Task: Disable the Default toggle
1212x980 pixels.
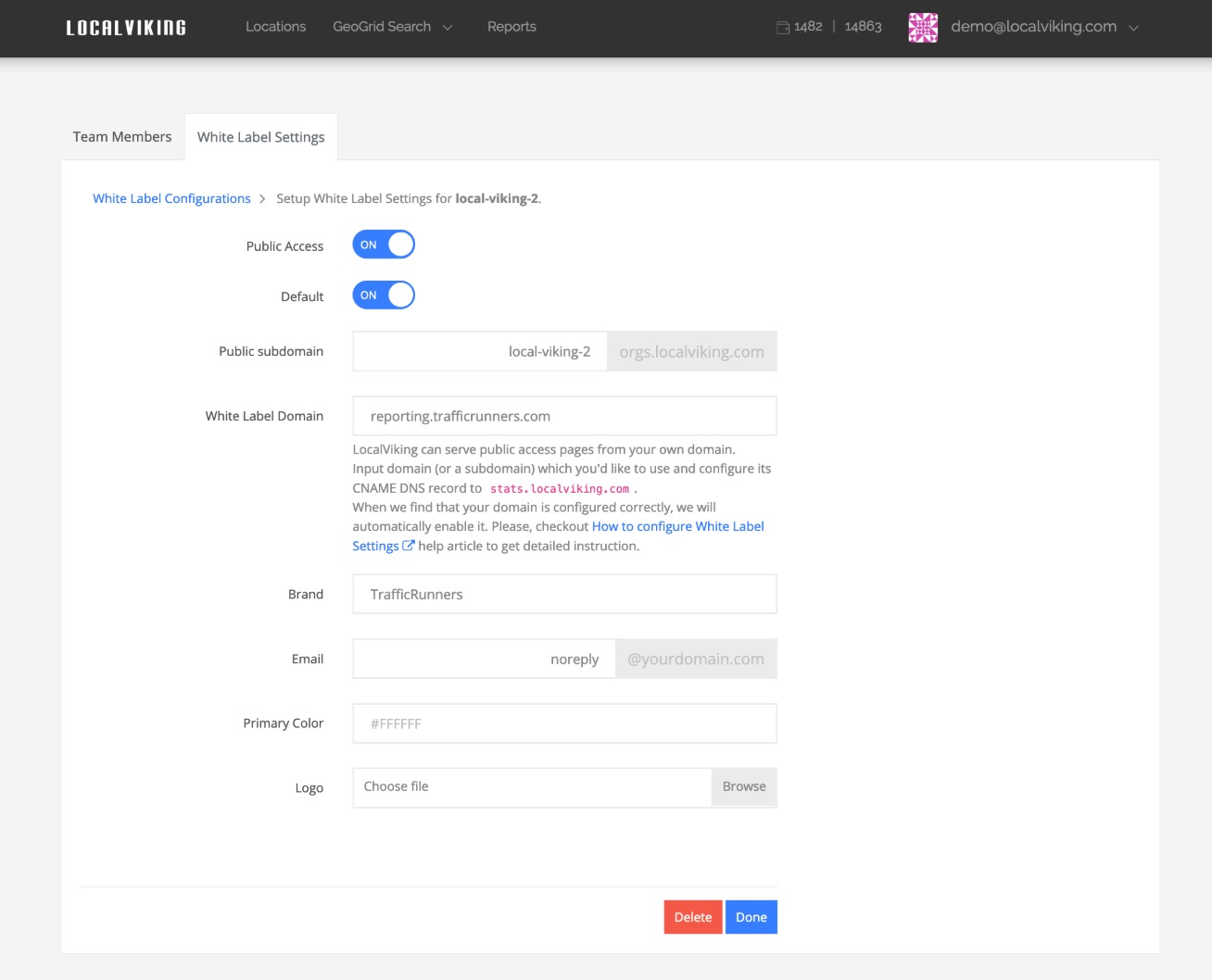Action: coord(383,295)
